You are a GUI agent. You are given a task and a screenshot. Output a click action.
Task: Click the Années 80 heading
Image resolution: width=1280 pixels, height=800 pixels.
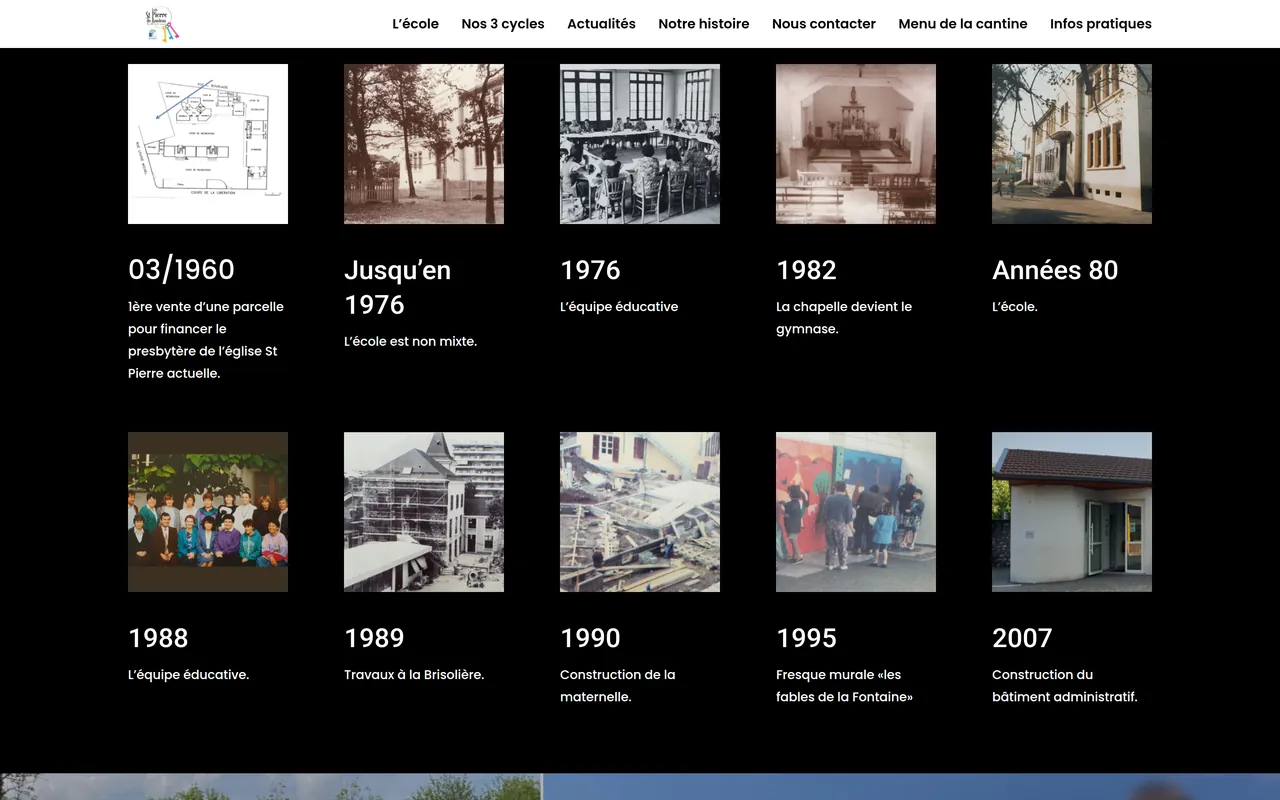coord(1055,270)
